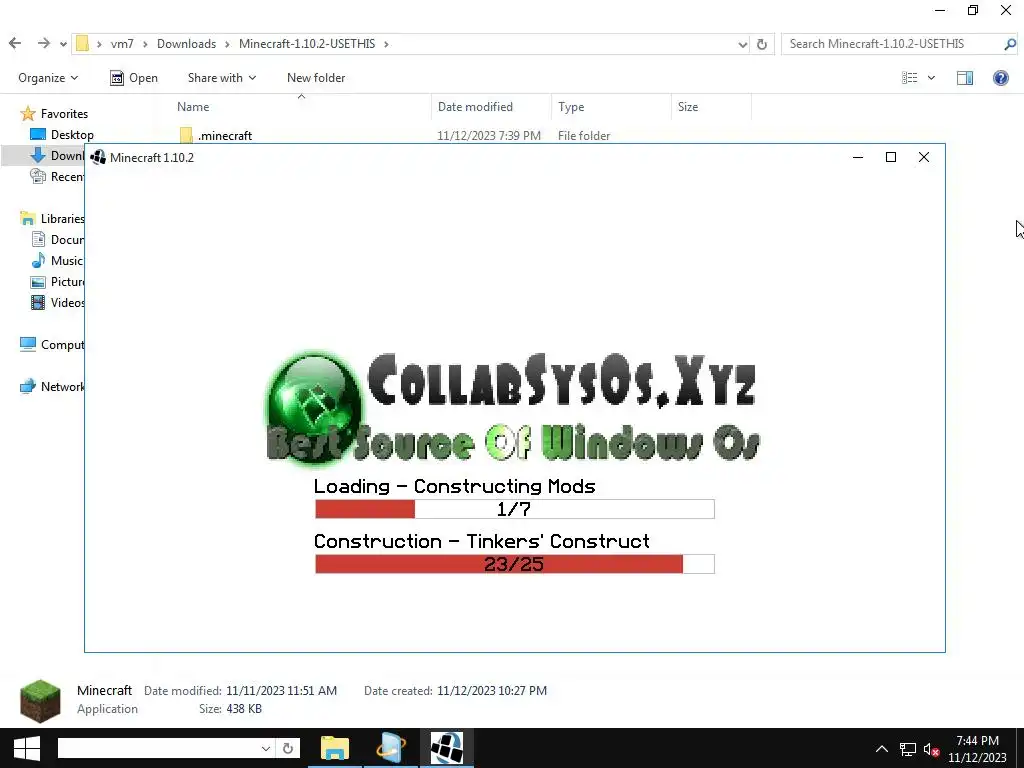Click the taskbar address input field

click(x=157, y=748)
